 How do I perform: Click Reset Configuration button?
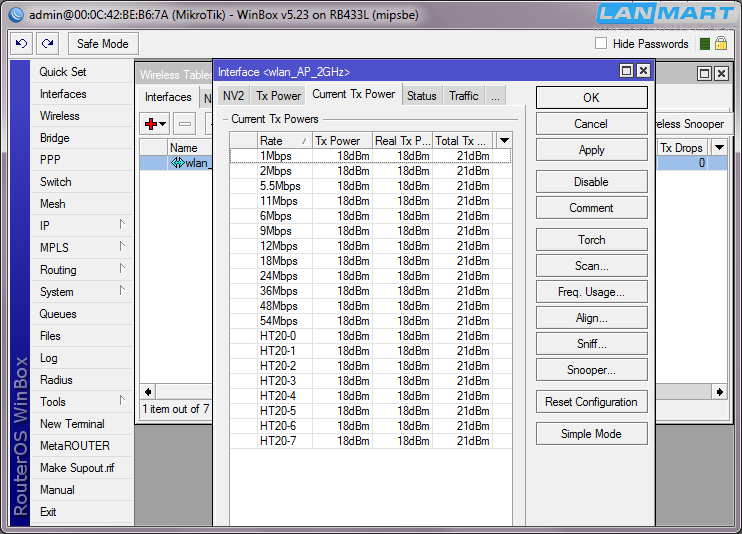(591, 402)
